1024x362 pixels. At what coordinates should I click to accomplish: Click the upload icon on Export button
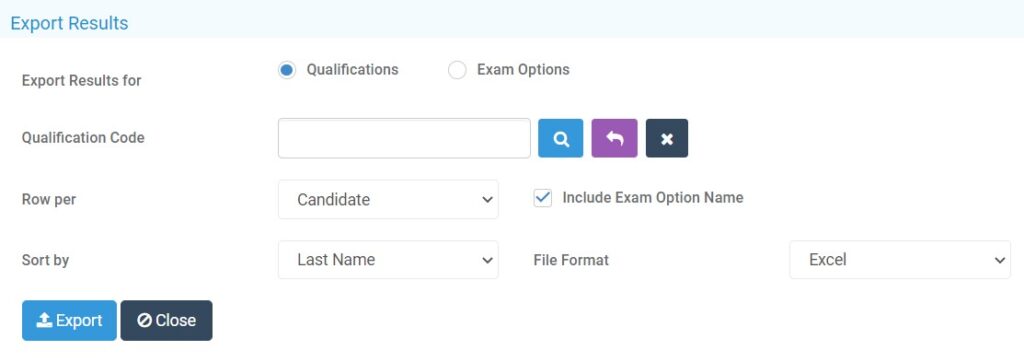click(44, 320)
